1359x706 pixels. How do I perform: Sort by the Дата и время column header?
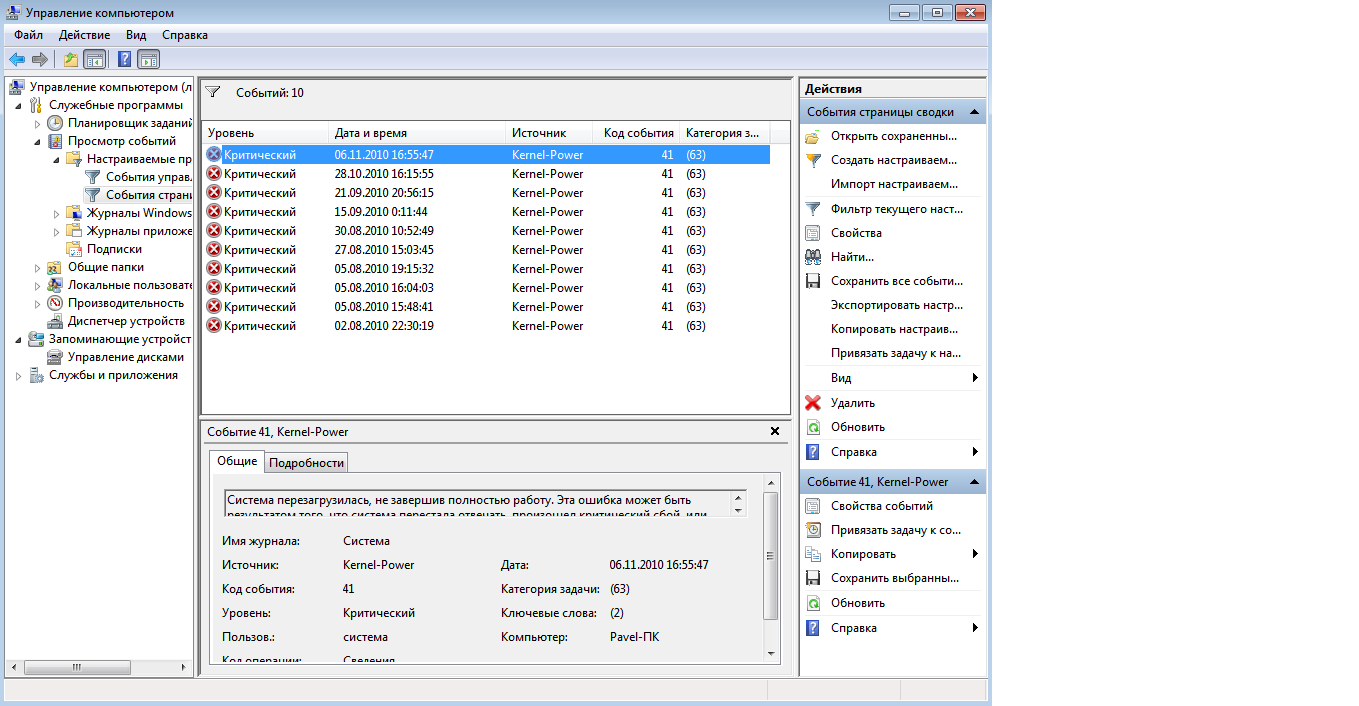(x=416, y=133)
